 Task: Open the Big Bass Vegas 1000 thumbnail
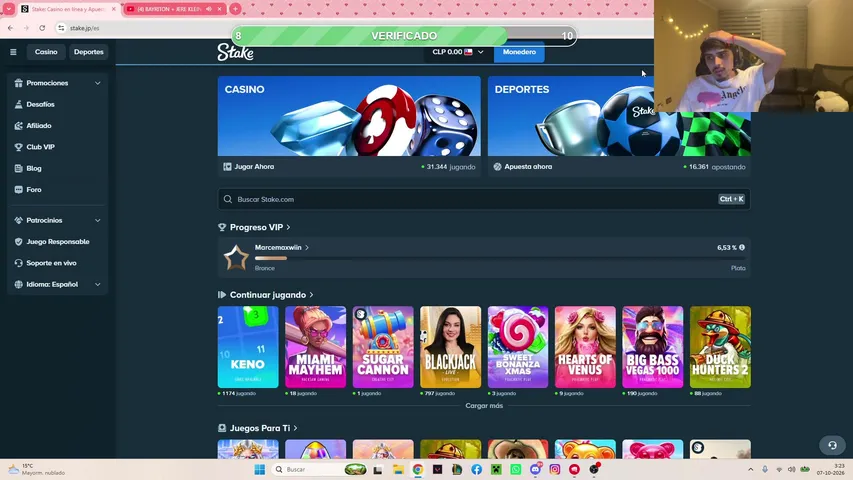[x=653, y=347]
